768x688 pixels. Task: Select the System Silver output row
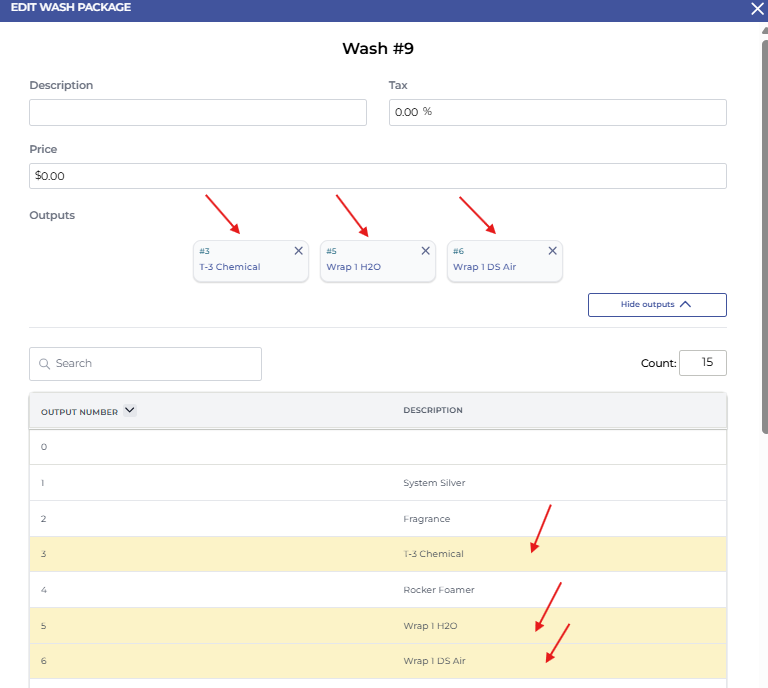tap(378, 483)
